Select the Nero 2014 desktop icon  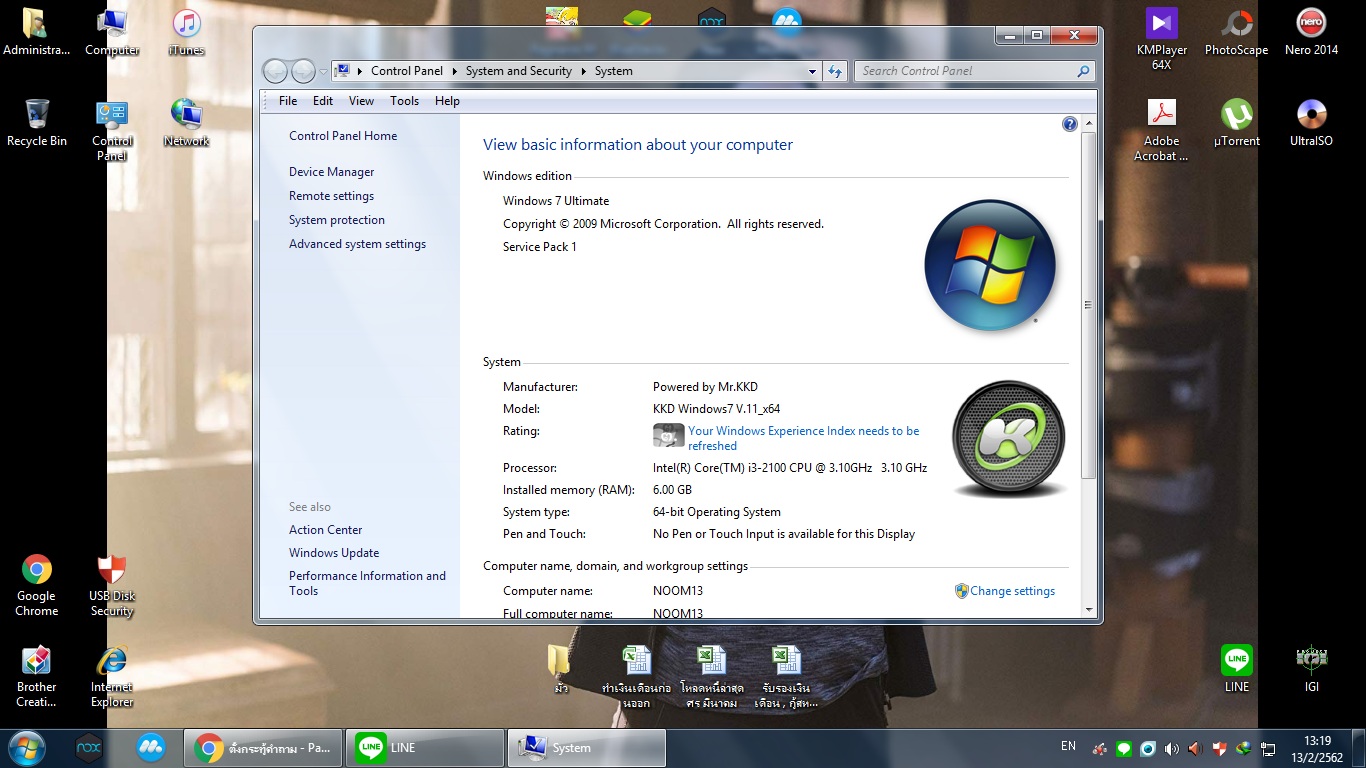click(1312, 32)
